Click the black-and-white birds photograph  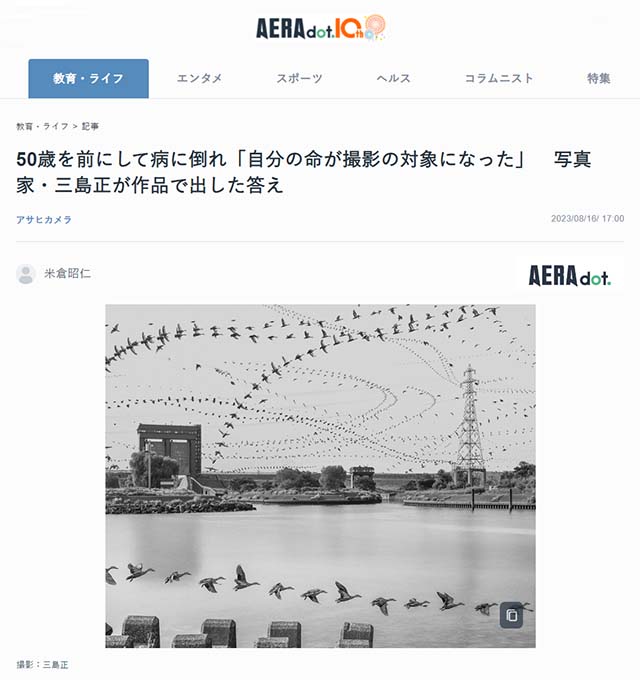(x=320, y=476)
